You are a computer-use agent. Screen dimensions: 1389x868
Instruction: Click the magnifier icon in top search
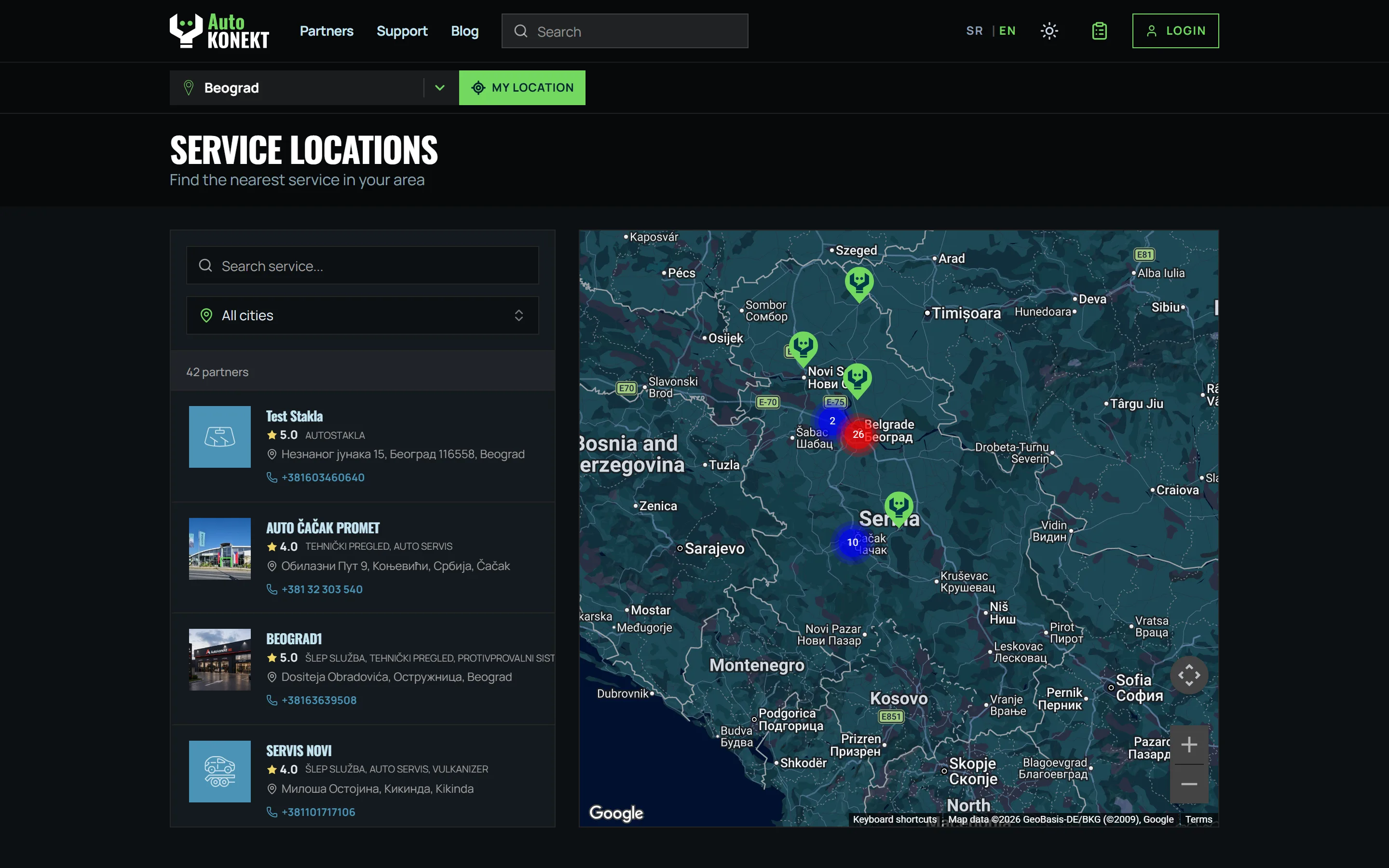pos(520,31)
